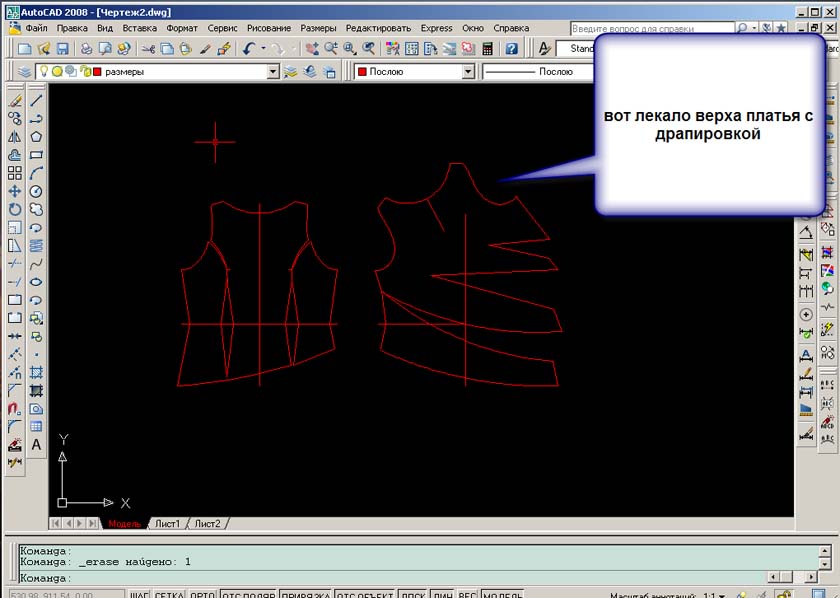Screen dimensions: 840x598
Task: Select the Revision Cloud tool
Action: 36,210
